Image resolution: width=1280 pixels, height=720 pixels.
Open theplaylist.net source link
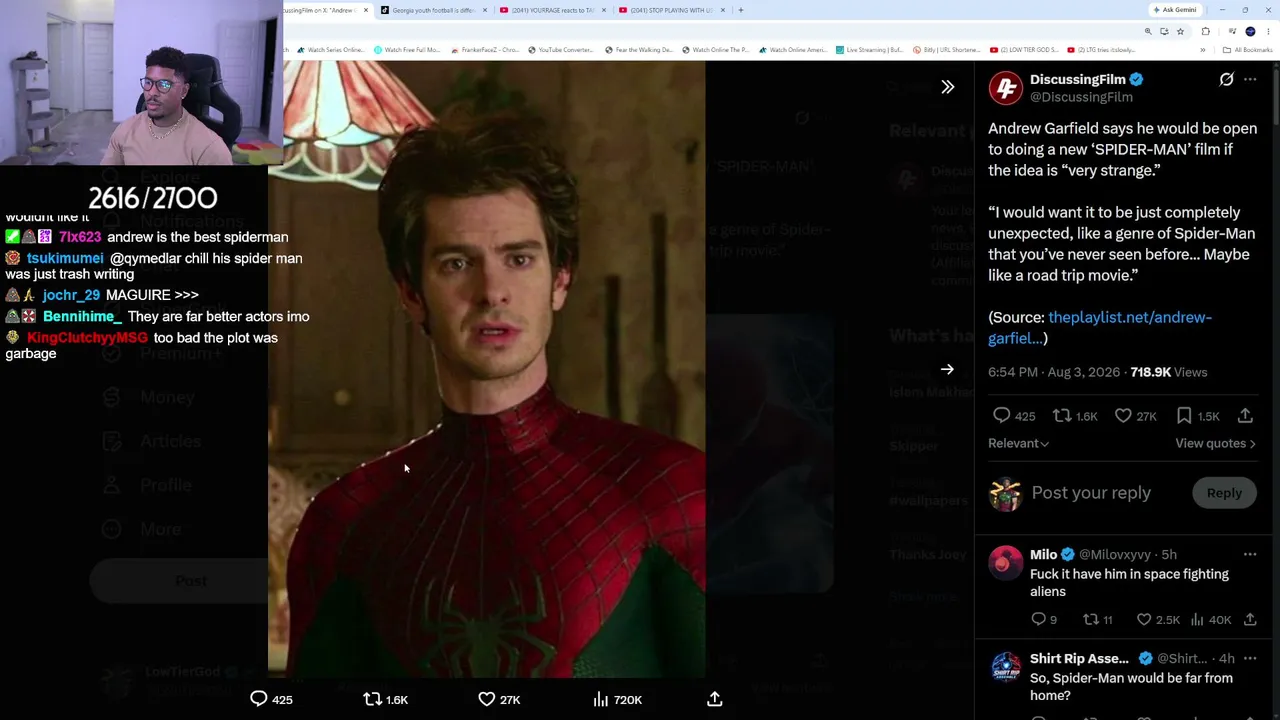point(1100,328)
